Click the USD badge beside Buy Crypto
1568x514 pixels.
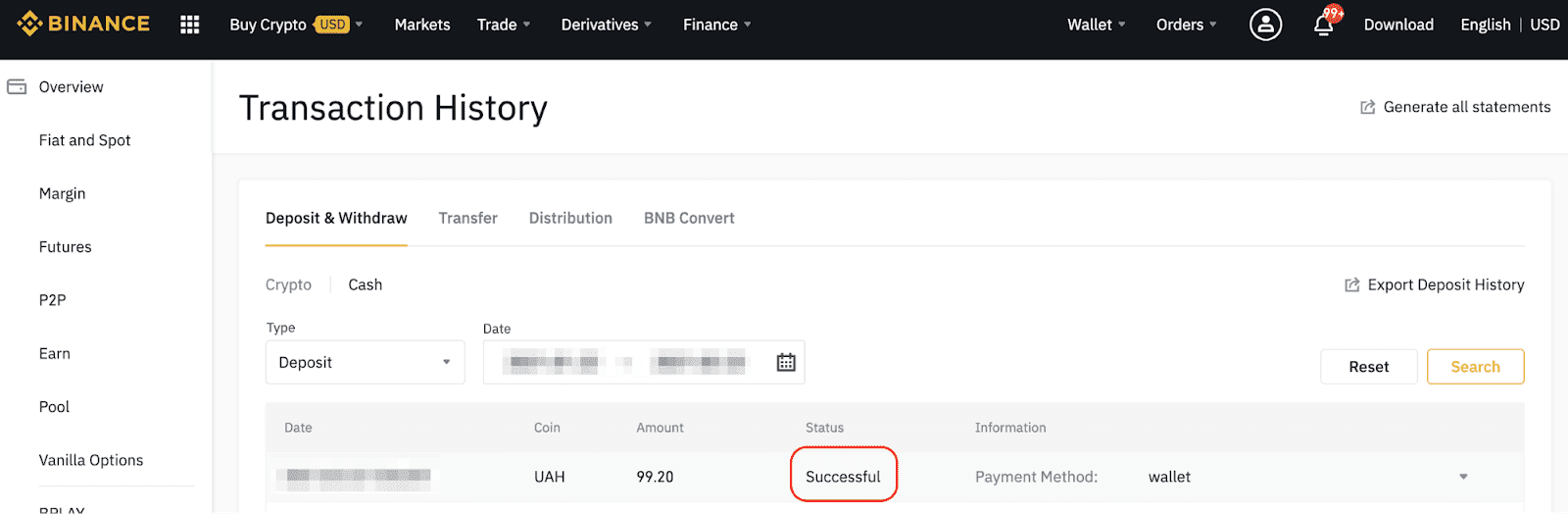pos(332,25)
